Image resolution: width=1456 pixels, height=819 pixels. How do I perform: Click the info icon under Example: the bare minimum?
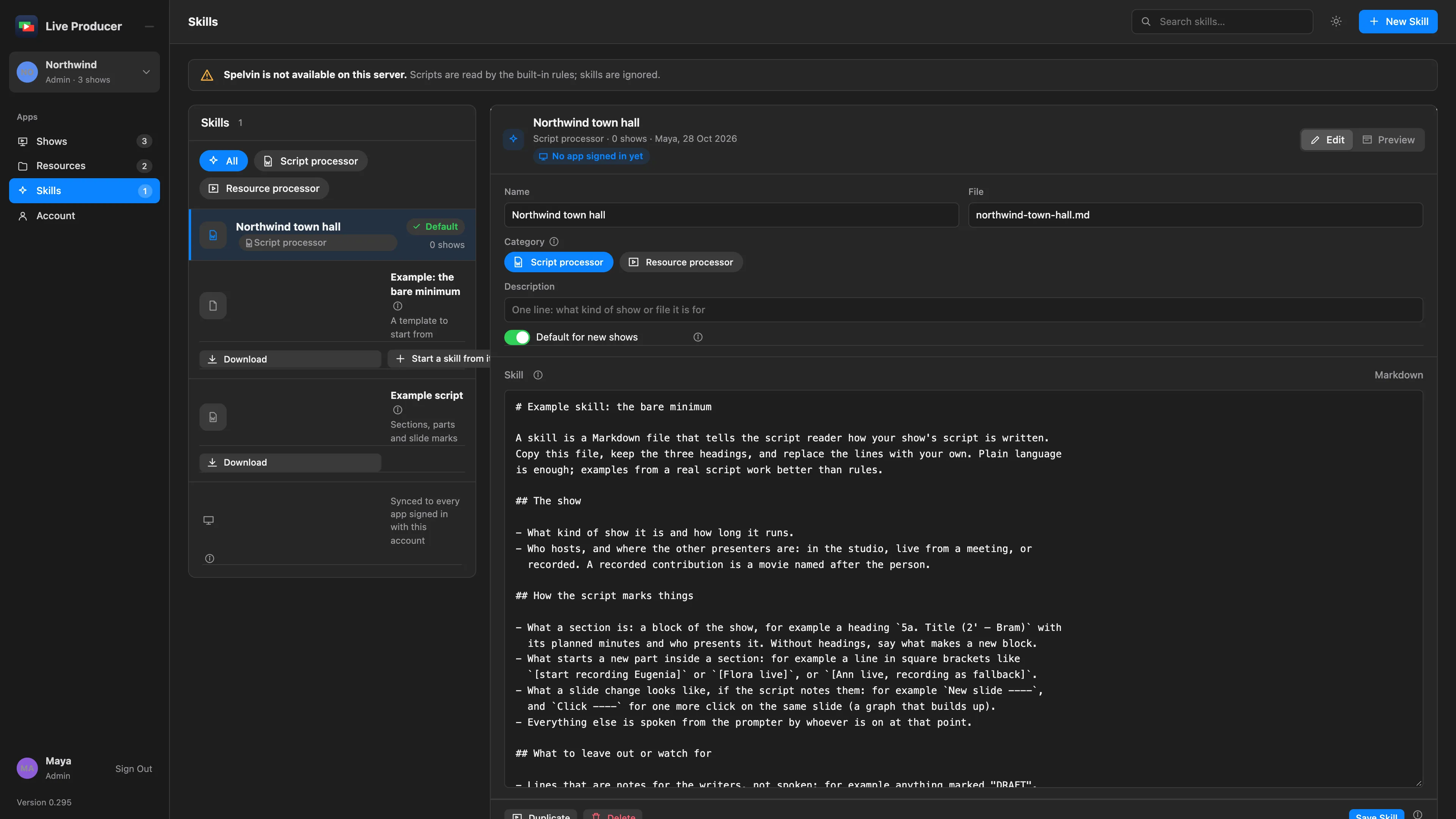tap(398, 306)
